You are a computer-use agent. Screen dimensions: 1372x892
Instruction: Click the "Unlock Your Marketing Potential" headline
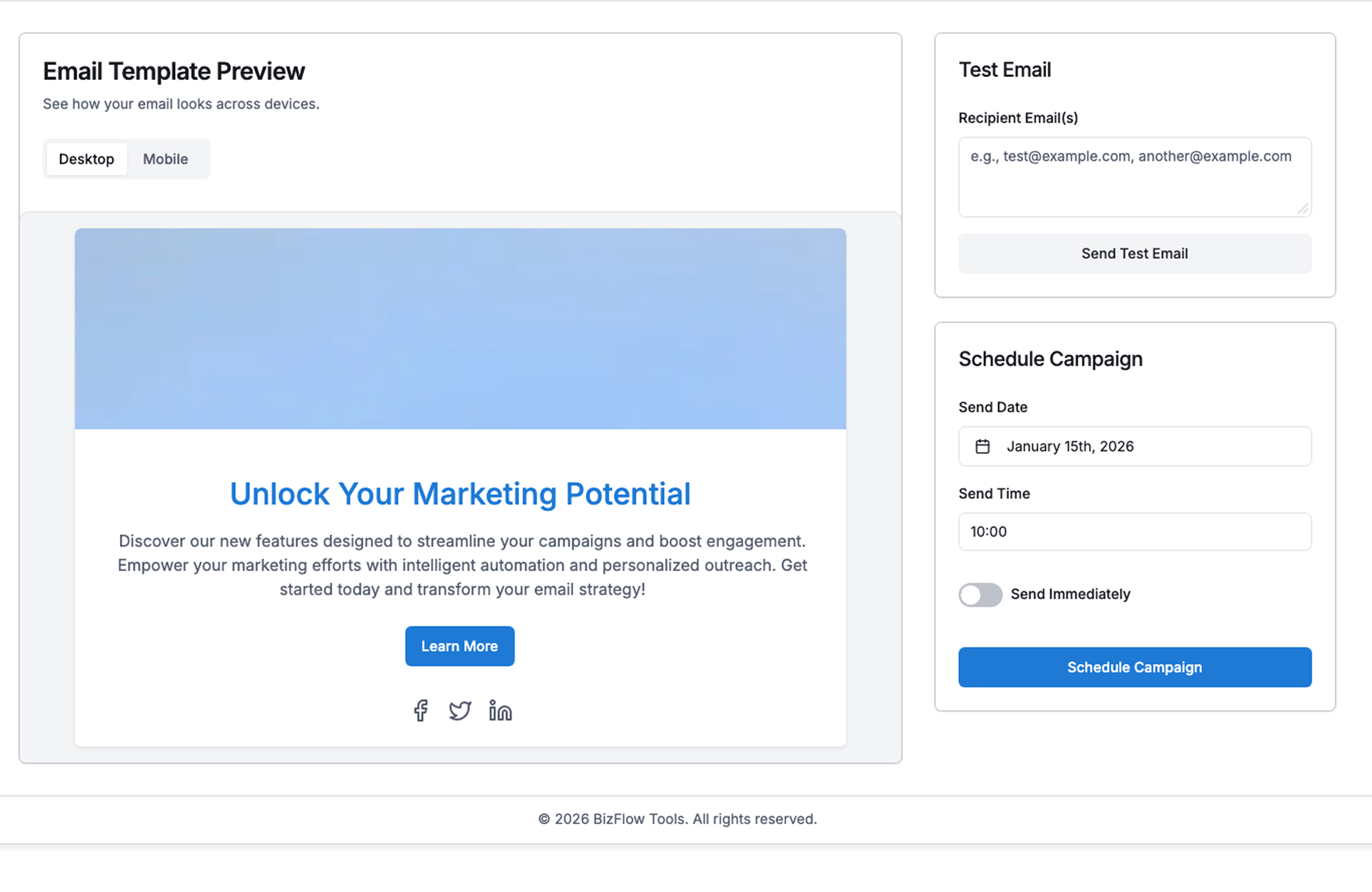pyautogui.click(x=460, y=494)
